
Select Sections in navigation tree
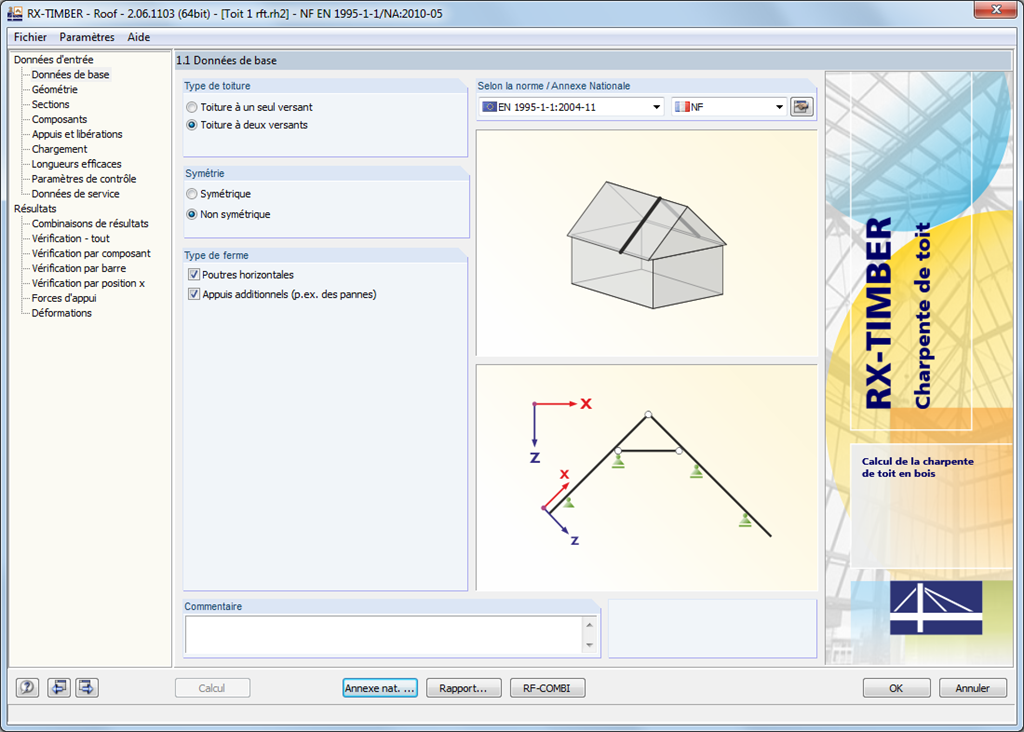(x=50, y=104)
